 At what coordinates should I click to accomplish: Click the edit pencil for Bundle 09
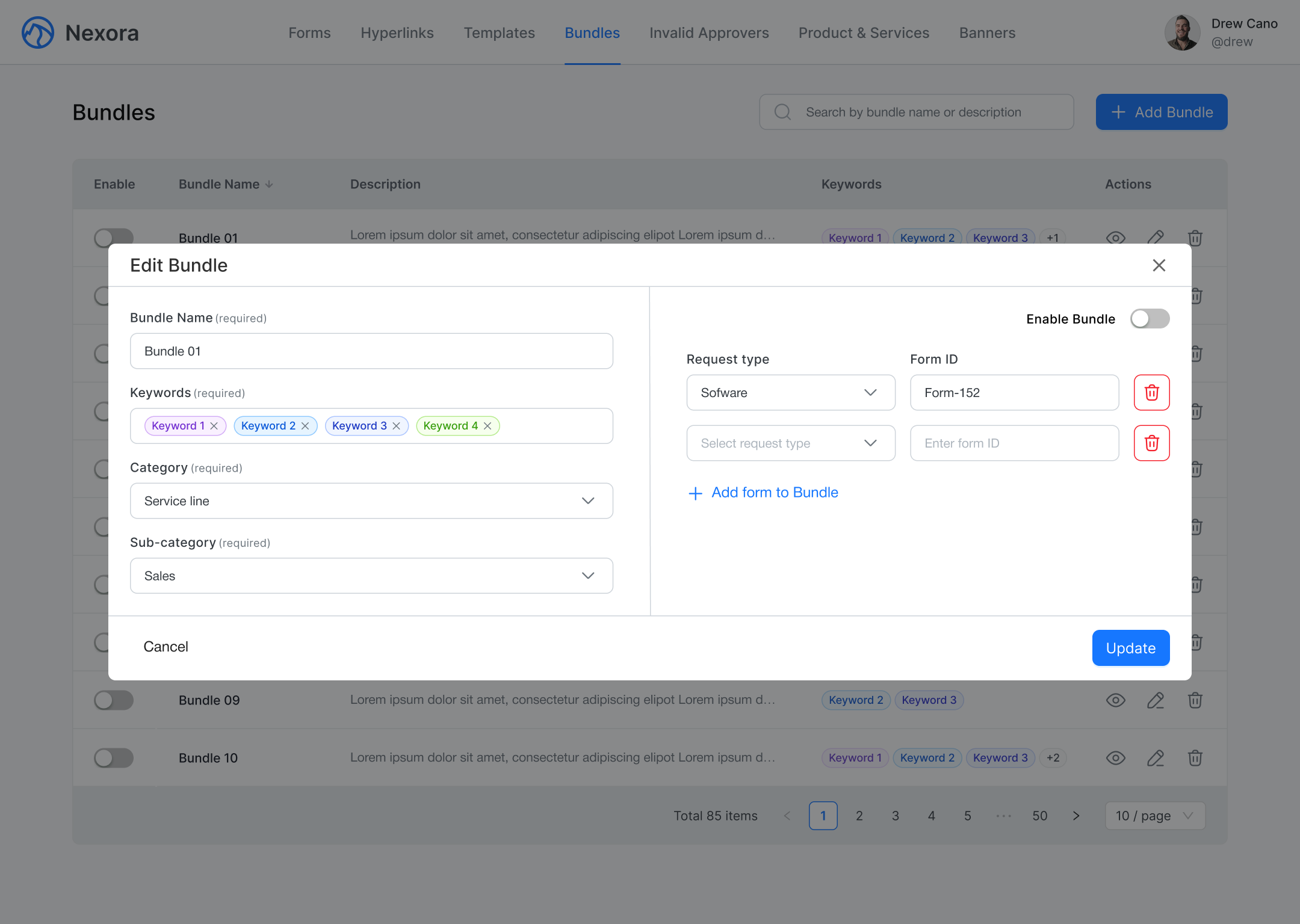pos(1155,700)
